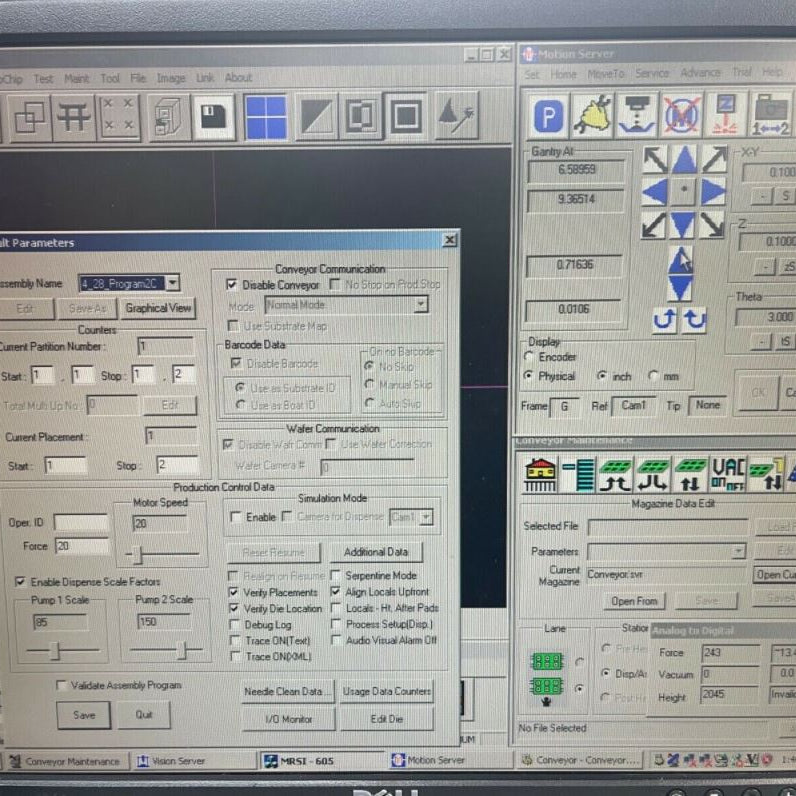The image size is (796, 796).
Task: Click the X pattern grid toolbar icon
Action: [x=117, y=117]
